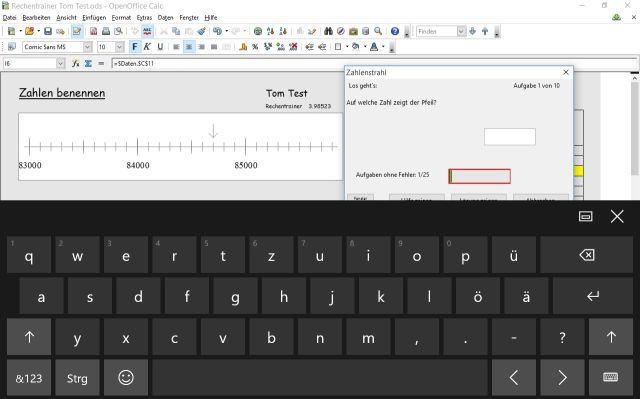Open the Format menu

pyautogui.click(x=121, y=18)
